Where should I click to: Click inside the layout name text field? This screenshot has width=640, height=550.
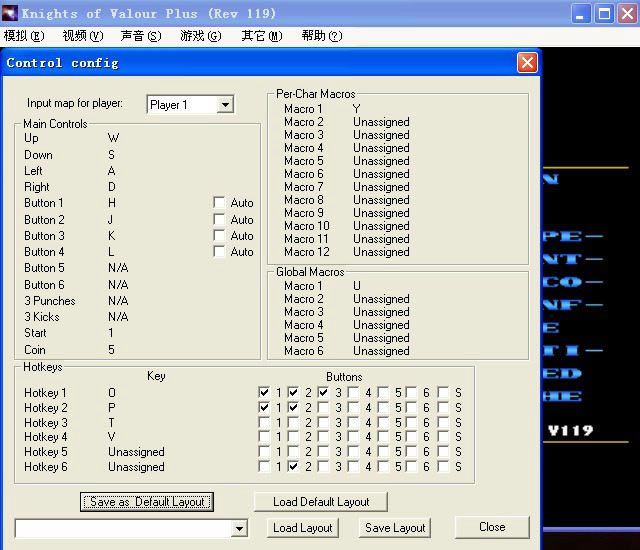(121, 528)
